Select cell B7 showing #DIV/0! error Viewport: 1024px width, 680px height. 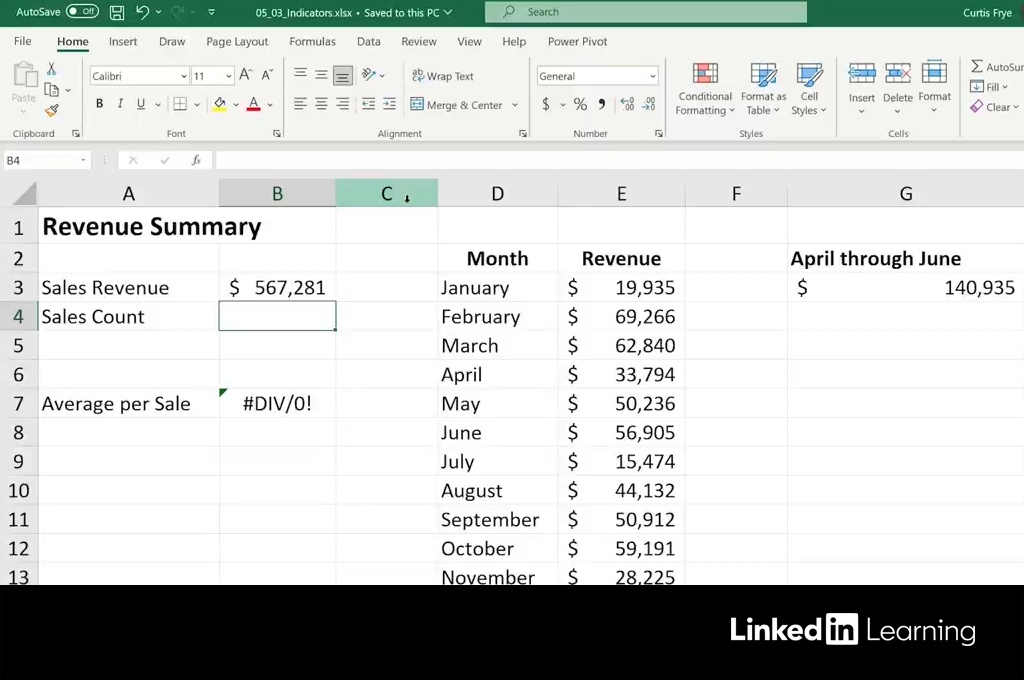(277, 404)
